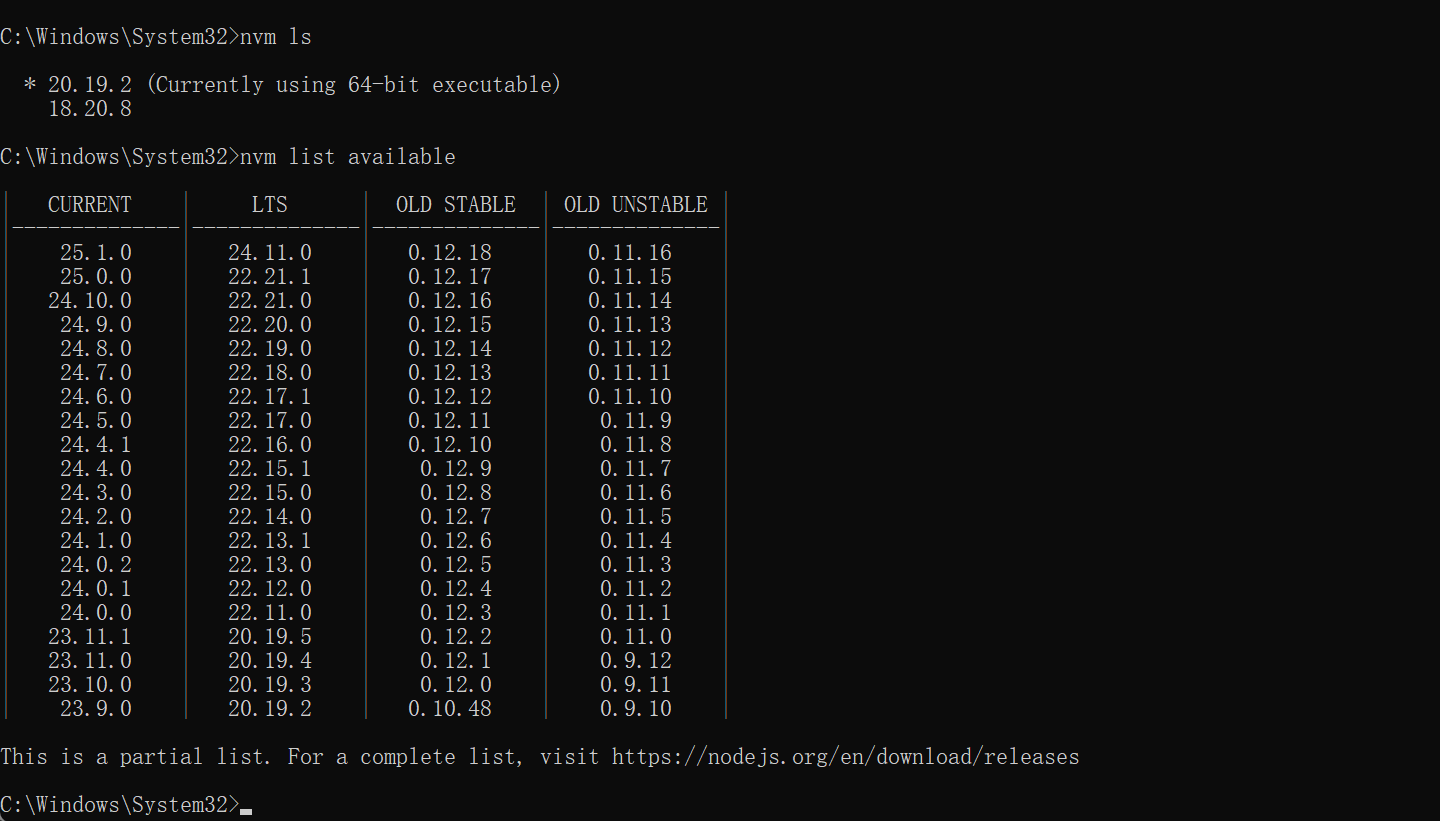The width and height of the screenshot is (1440, 821).
Task: Select LTS version 20.19.3
Action: coord(270,685)
